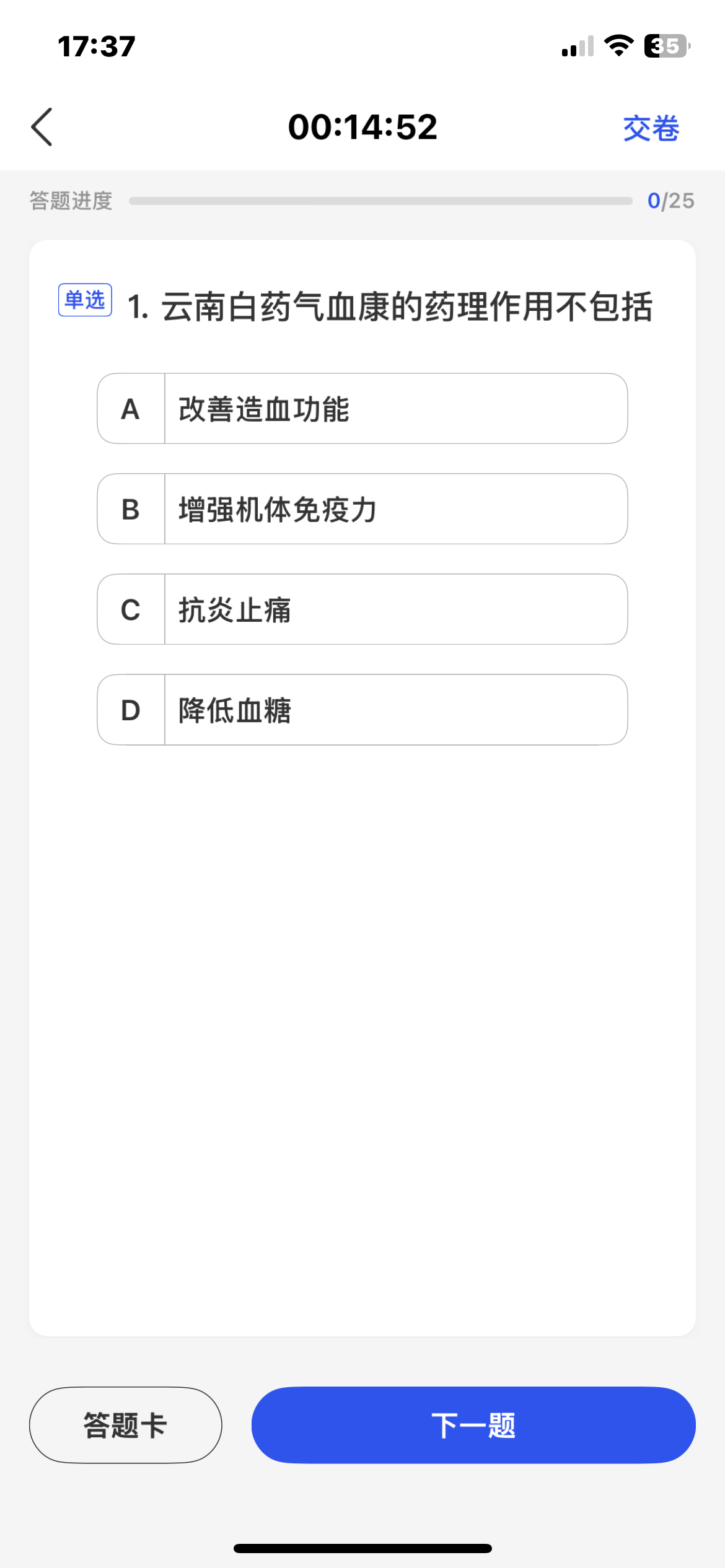This screenshot has width=725, height=1568.
Task: Tap the home indicator bar
Action: [362, 1548]
